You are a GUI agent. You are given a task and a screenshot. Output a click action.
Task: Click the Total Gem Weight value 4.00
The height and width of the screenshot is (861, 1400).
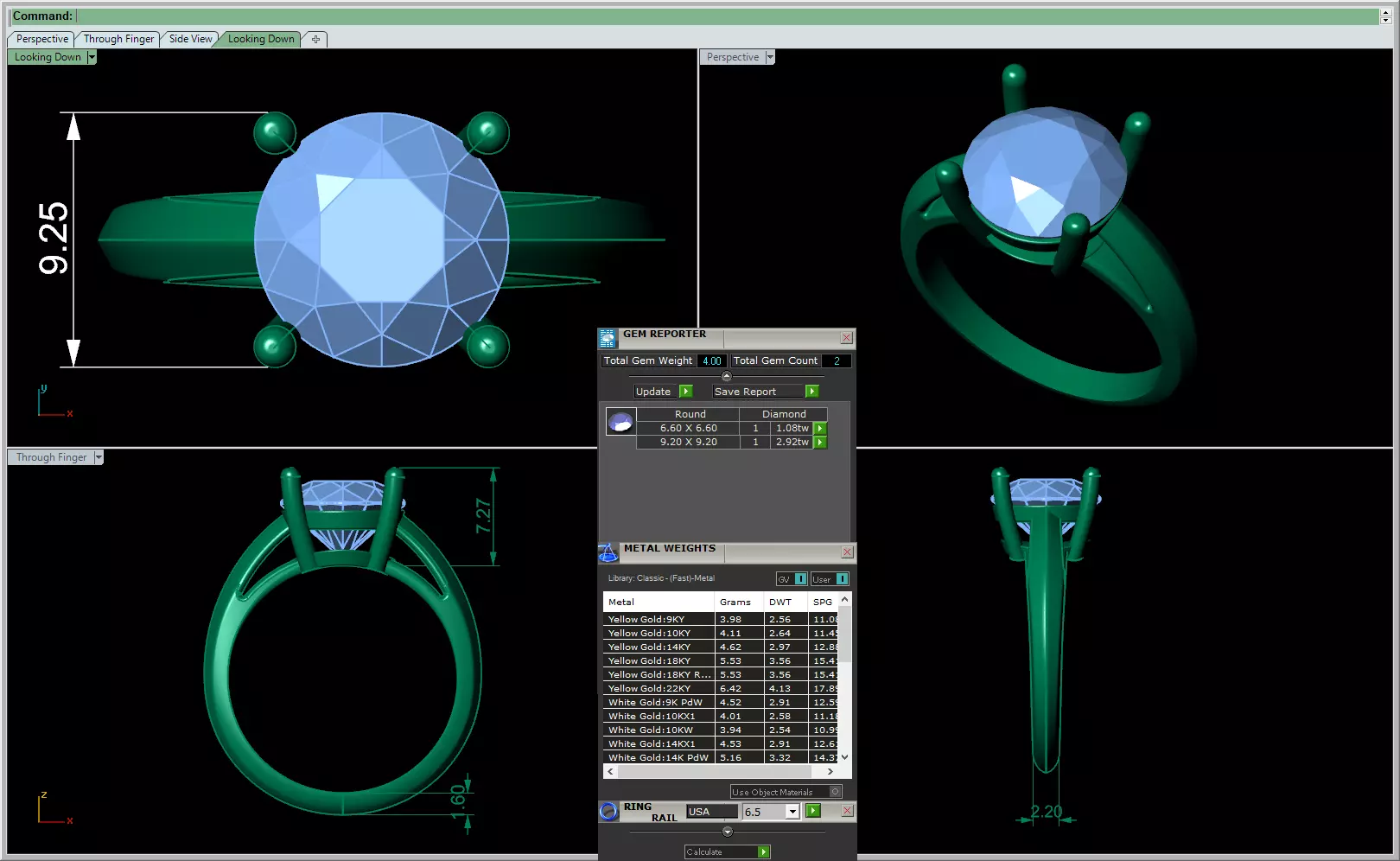(711, 361)
